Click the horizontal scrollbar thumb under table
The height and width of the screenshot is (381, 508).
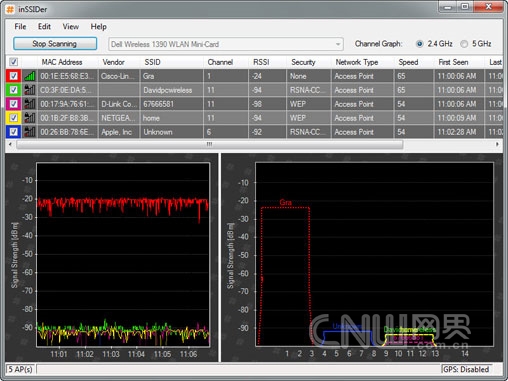tap(210, 144)
